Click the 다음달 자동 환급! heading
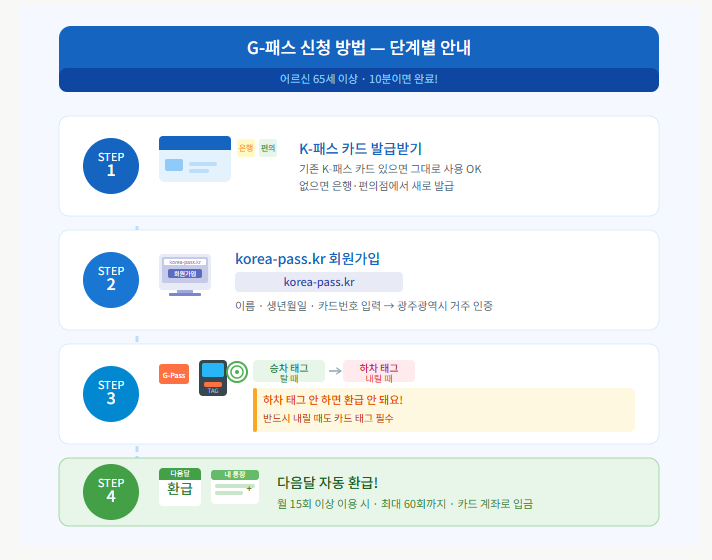The image size is (712, 560). (x=327, y=482)
